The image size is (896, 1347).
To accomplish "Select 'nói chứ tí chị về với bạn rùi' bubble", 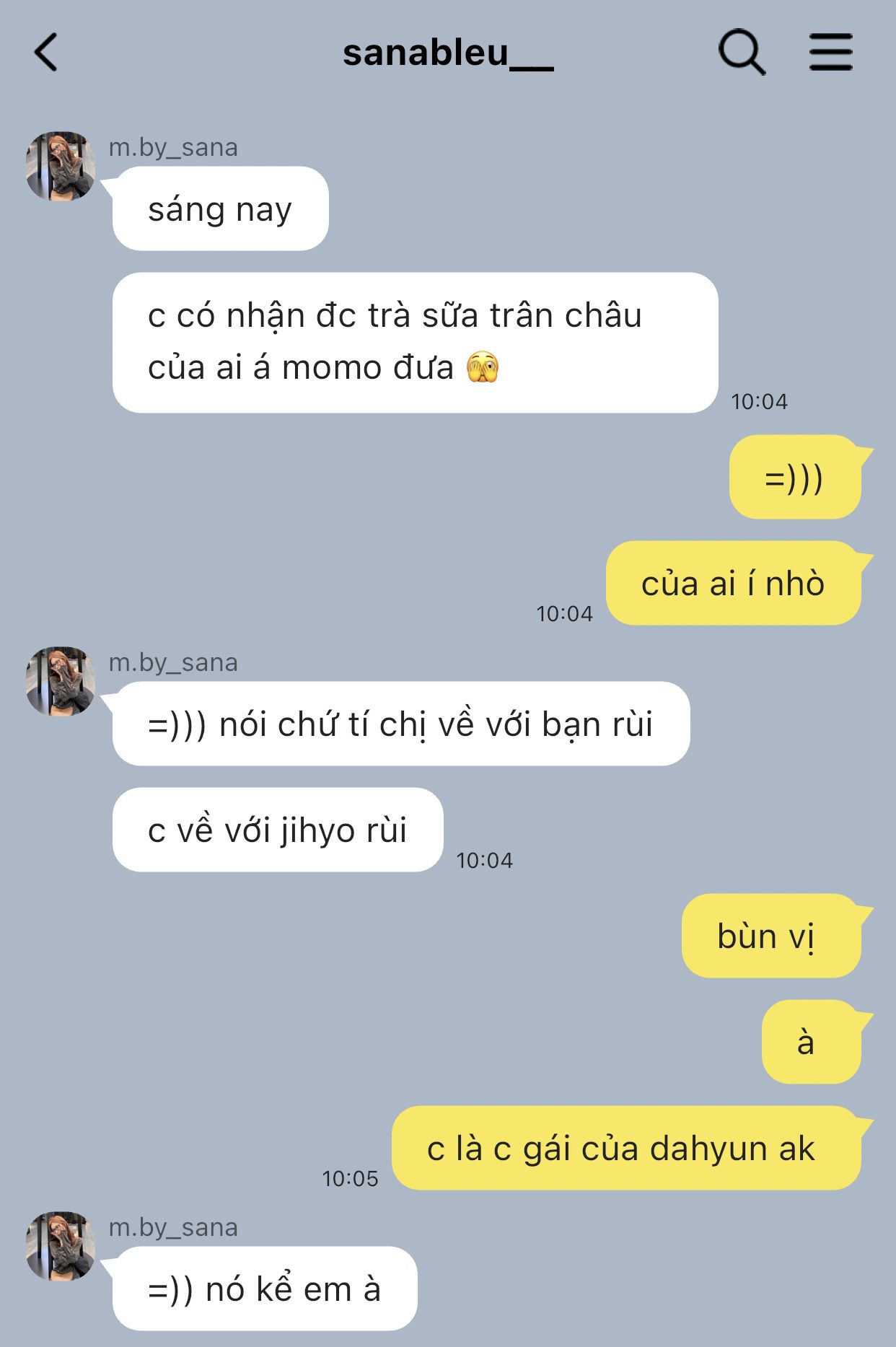I will click(x=401, y=724).
